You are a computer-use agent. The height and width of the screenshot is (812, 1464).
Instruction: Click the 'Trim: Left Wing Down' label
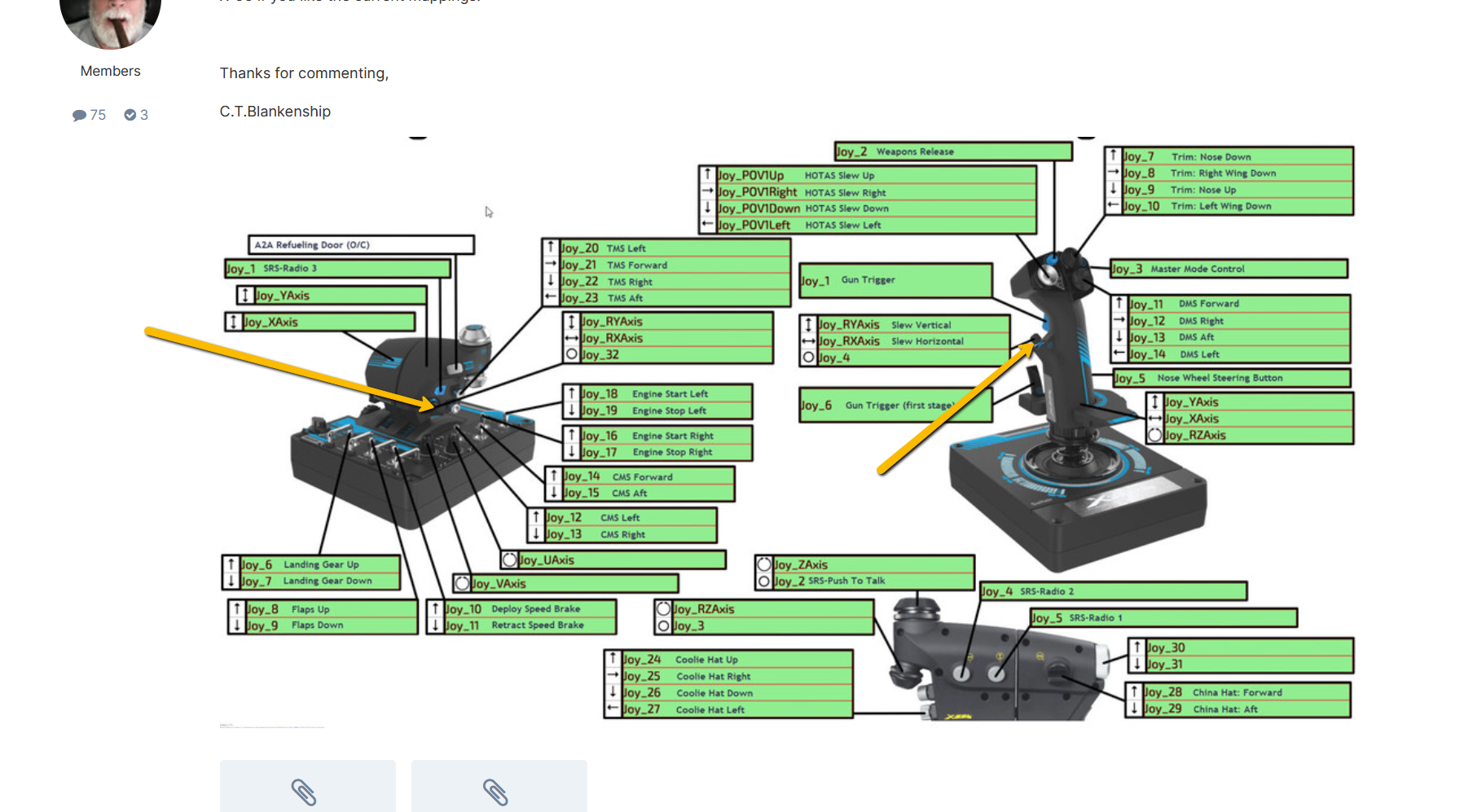pos(1220,206)
